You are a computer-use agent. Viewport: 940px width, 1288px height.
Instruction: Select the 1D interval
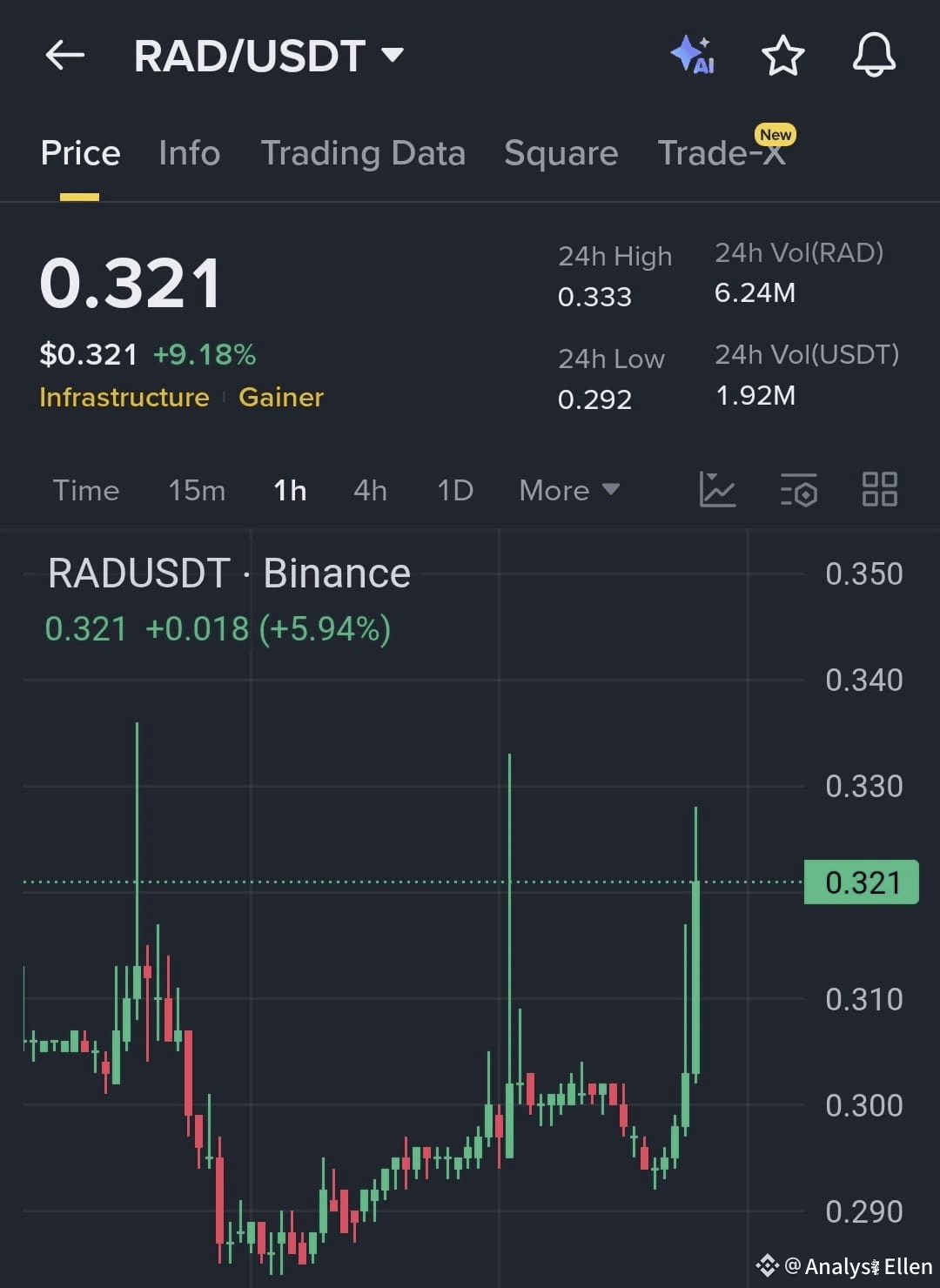coord(455,490)
